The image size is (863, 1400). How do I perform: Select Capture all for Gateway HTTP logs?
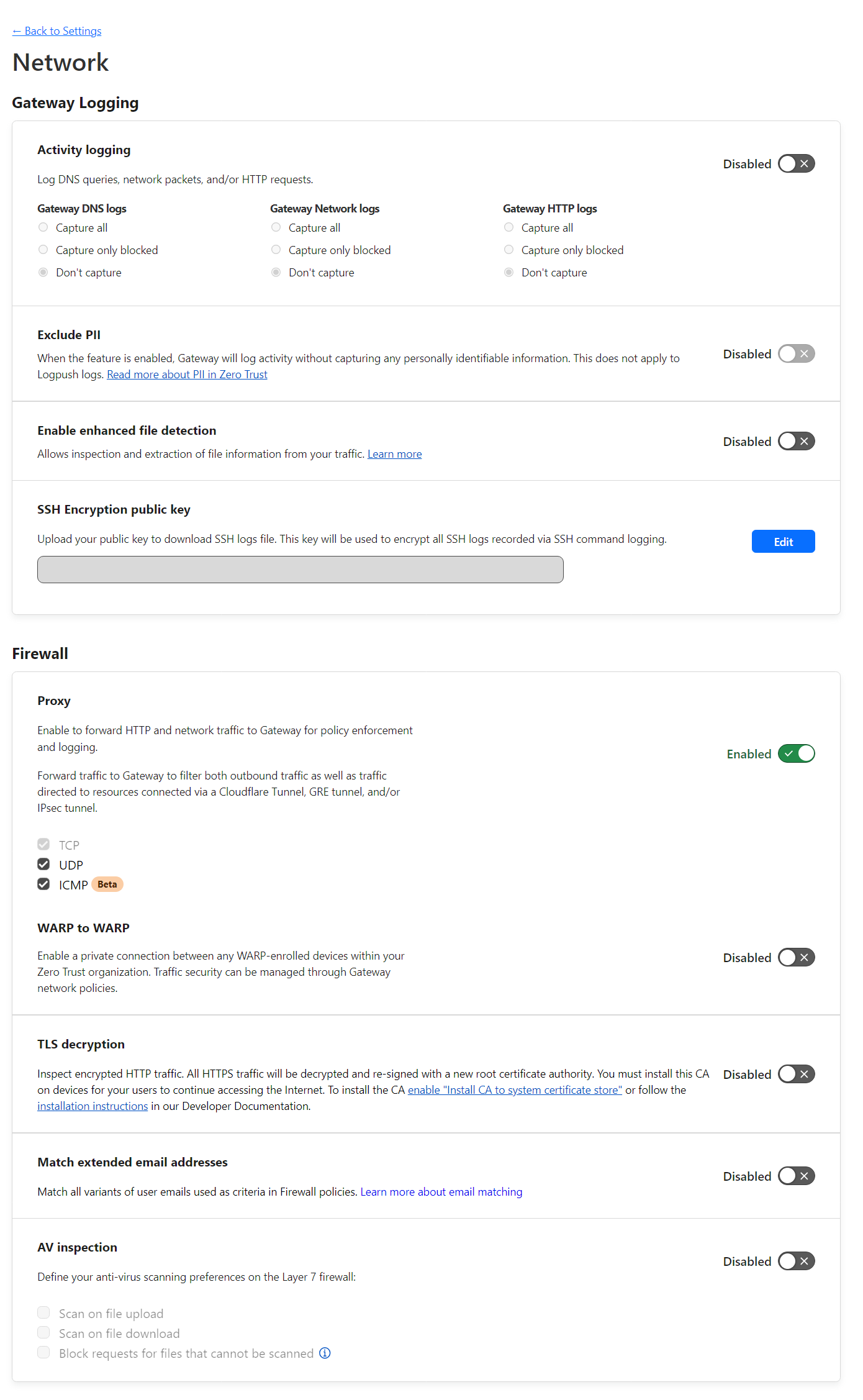pyautogui.click(x=509, y=227)
